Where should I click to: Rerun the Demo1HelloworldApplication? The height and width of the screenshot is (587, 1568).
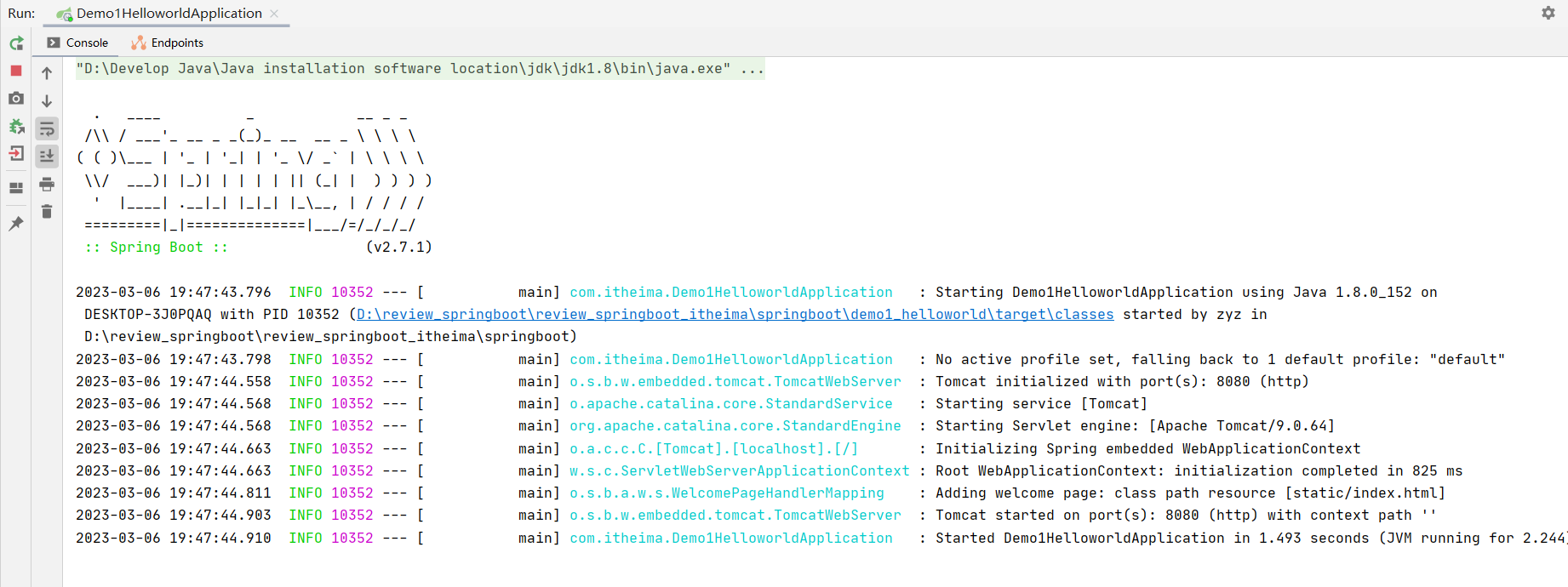(x=16, y=43)
